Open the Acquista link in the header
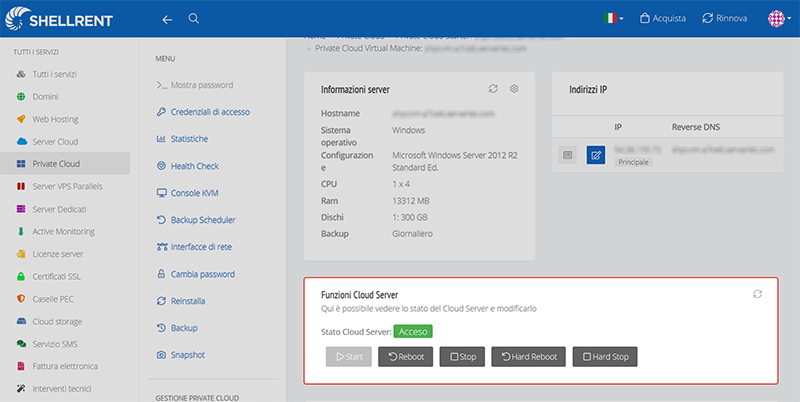Viewport: 800px width, 402px height. coord(663,18)
